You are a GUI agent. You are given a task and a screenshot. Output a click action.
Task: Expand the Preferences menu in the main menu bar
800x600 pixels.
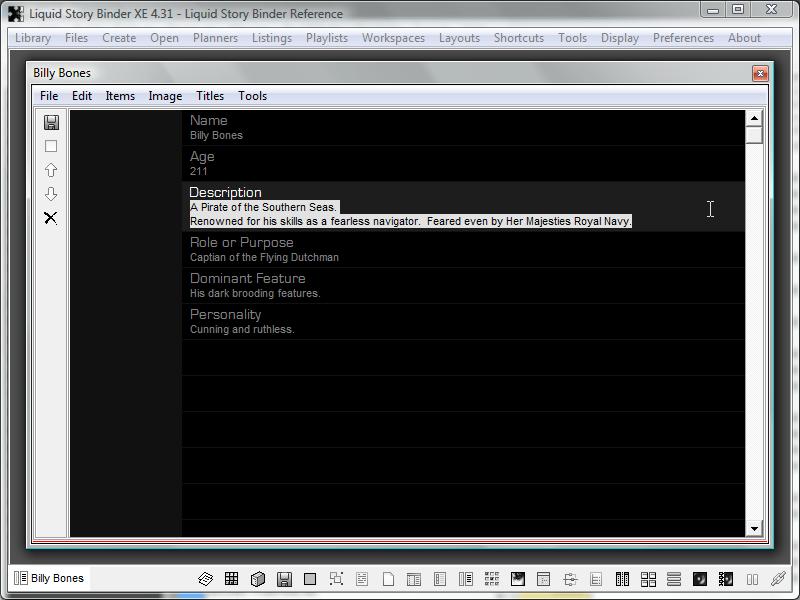(683, 38)
